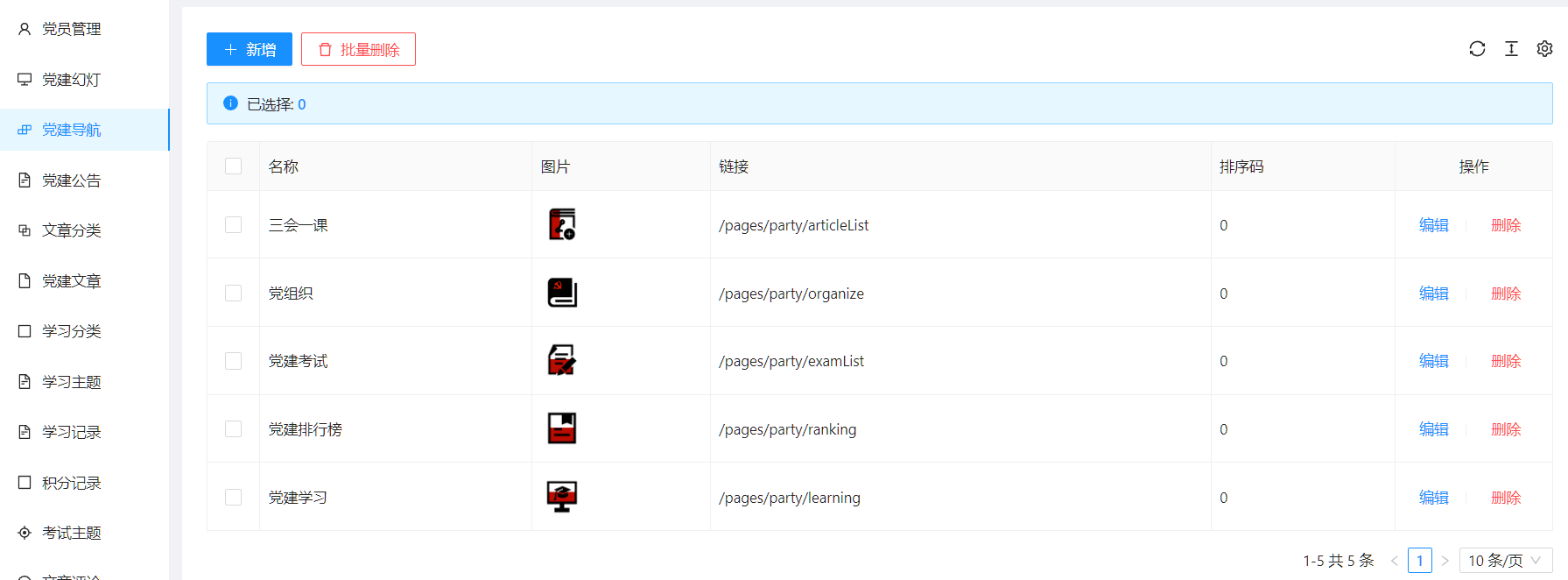Go to the previous page arrow
This screenshot has width=1568, height=580.
tap(1394, 561)
